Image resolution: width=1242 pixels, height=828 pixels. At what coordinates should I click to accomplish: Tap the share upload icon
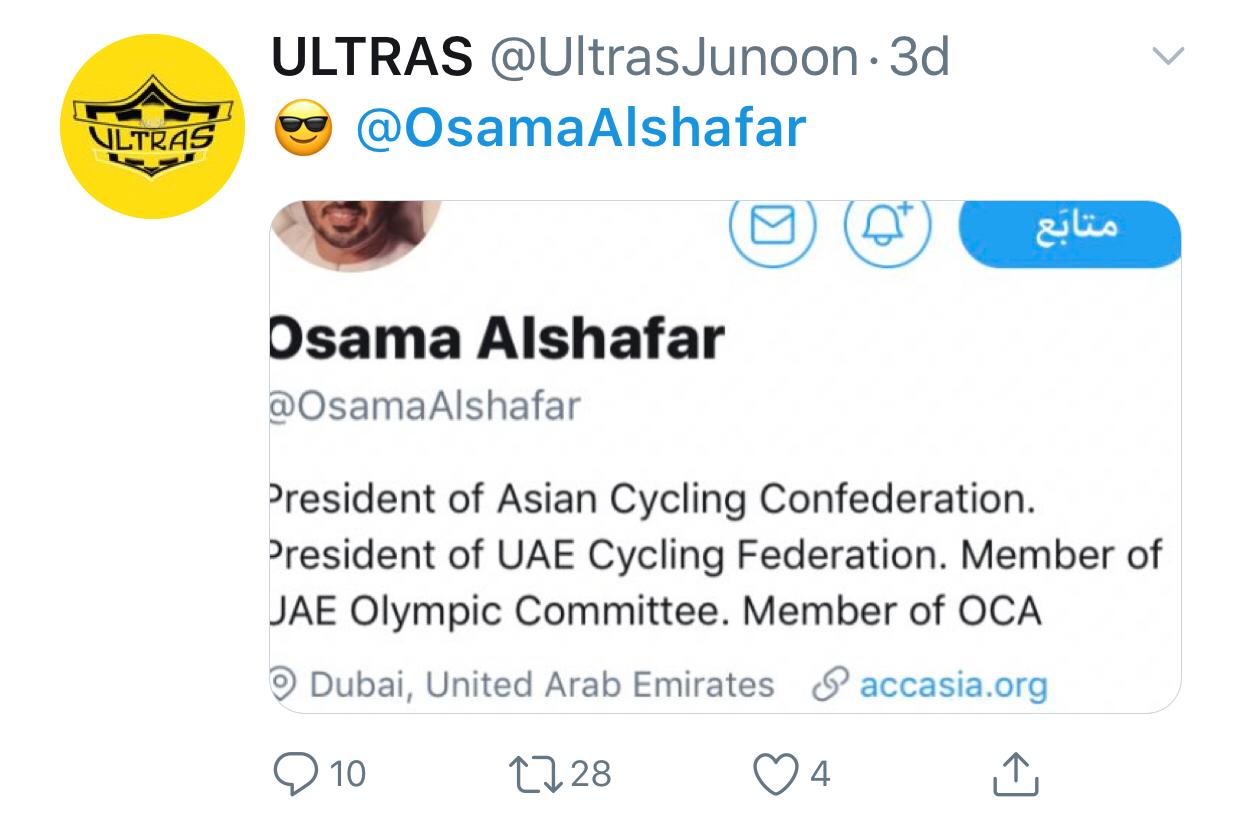coord(1013,775)
